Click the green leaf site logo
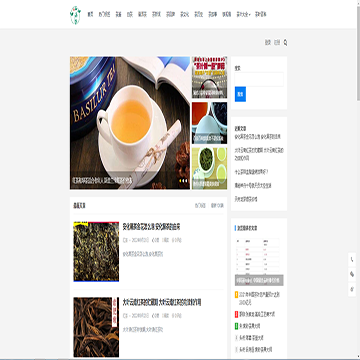Viewport: 360px width, 360px height. (x=75, y=15)
